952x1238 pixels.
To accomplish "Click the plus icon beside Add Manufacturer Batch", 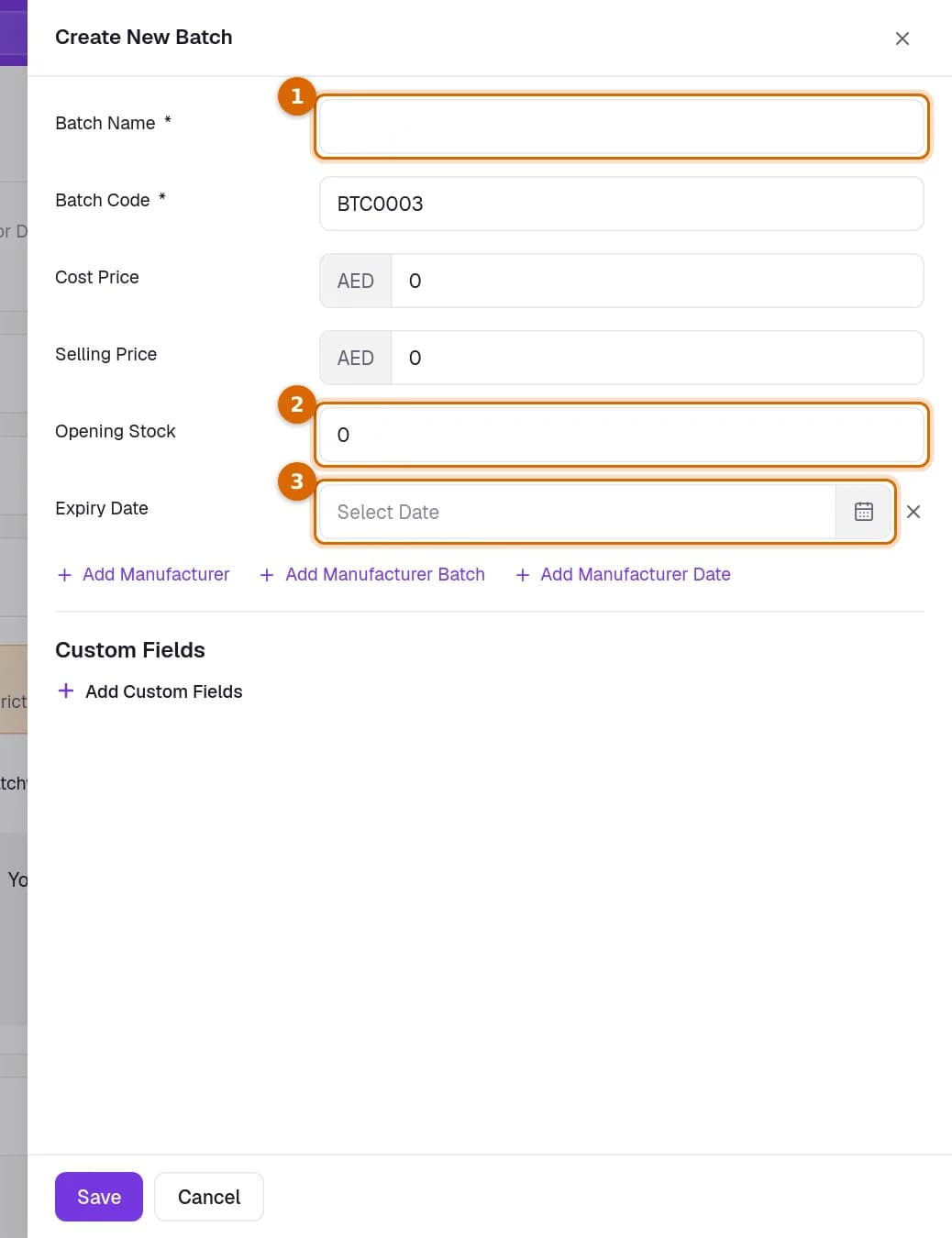I will click(x=267, y=575).
